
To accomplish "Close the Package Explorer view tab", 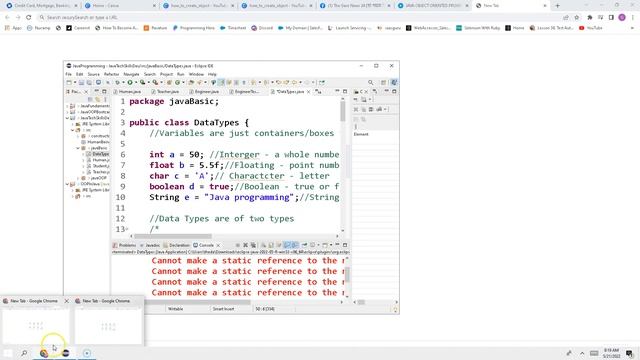I will click(x=86, y=92).
